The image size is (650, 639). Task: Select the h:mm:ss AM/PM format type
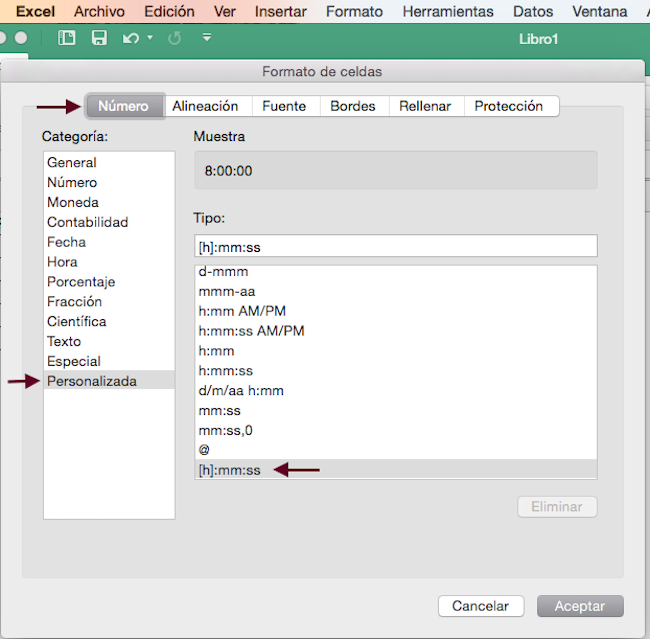pos(251,331)
